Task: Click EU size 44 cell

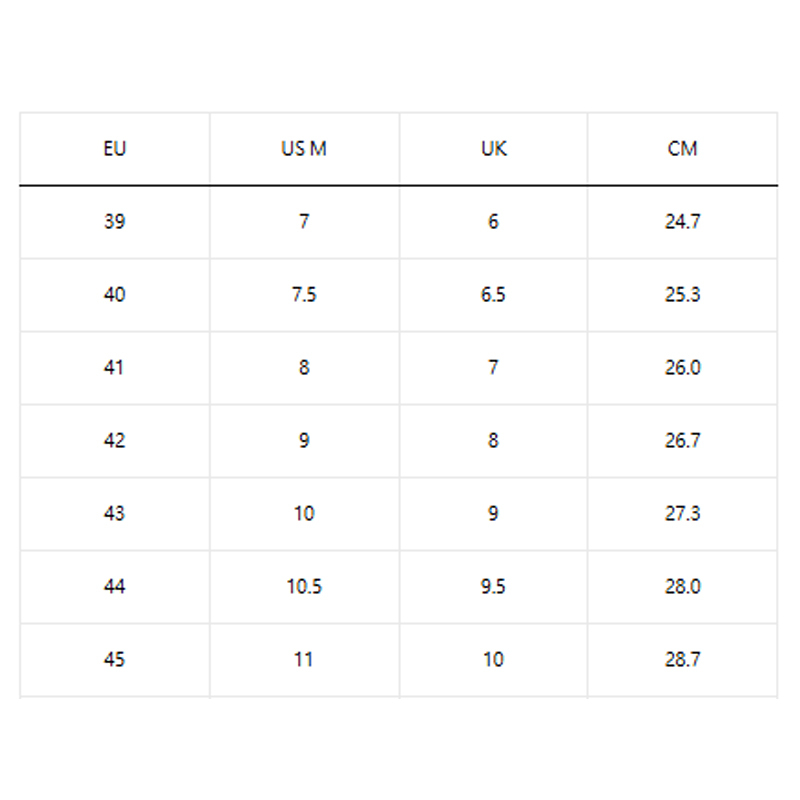Action: coord(115,587)
